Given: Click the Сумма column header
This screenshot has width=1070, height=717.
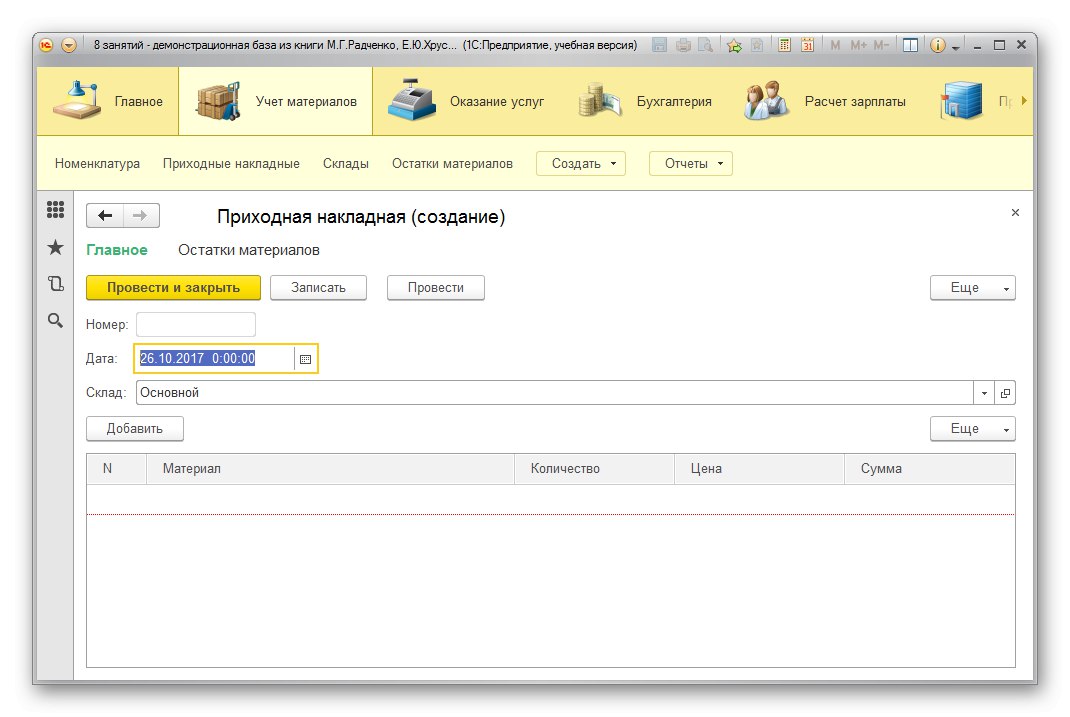Looking at the screenshot, I should coord(929,469).
